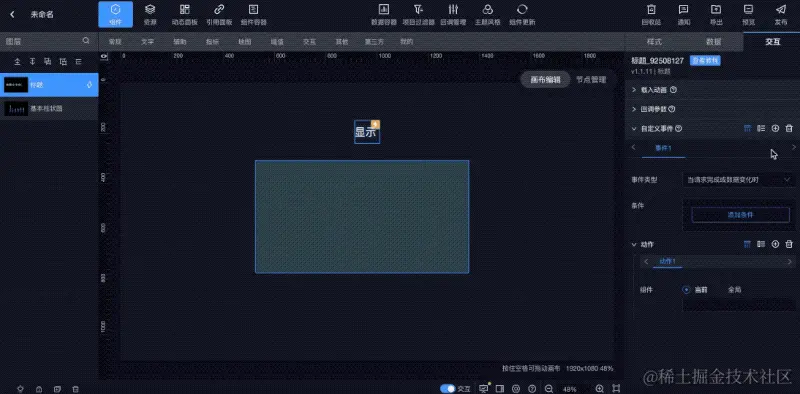Switch to 节点管理 mode
800x394 pixels.
tap(591, 80)
